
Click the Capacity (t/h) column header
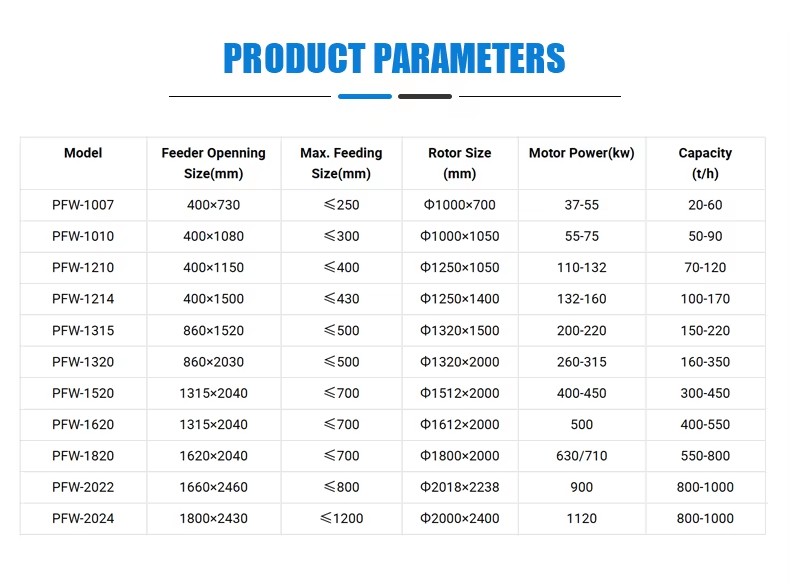tap(705, 163)
